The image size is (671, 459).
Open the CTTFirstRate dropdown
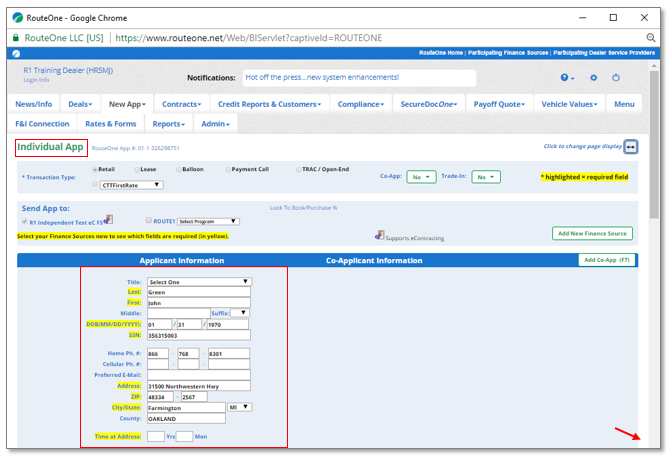(x=132, y=185)
